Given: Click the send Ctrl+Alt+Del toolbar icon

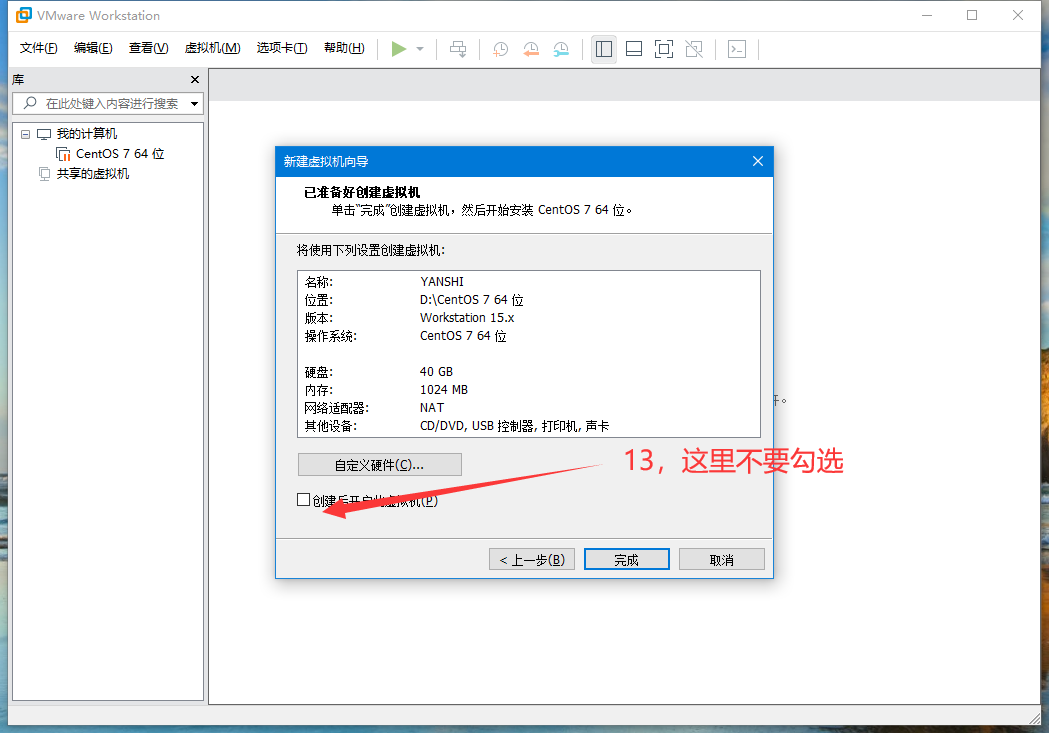Looking at the screenshot, I should tap(458, 49).
